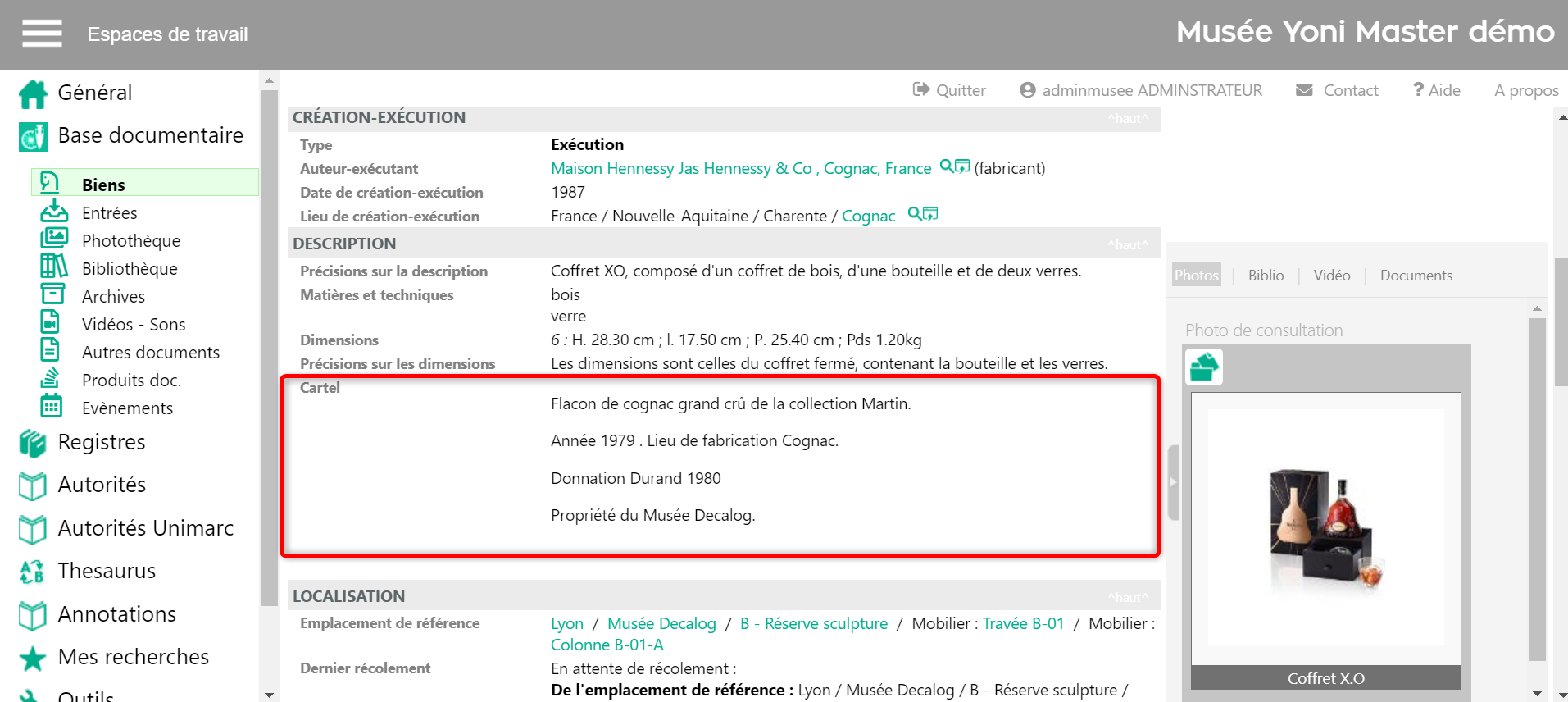The image size is (1568, 702).
Task: Open the Photothèque icon in sidebar
Action: click(54, 239)
